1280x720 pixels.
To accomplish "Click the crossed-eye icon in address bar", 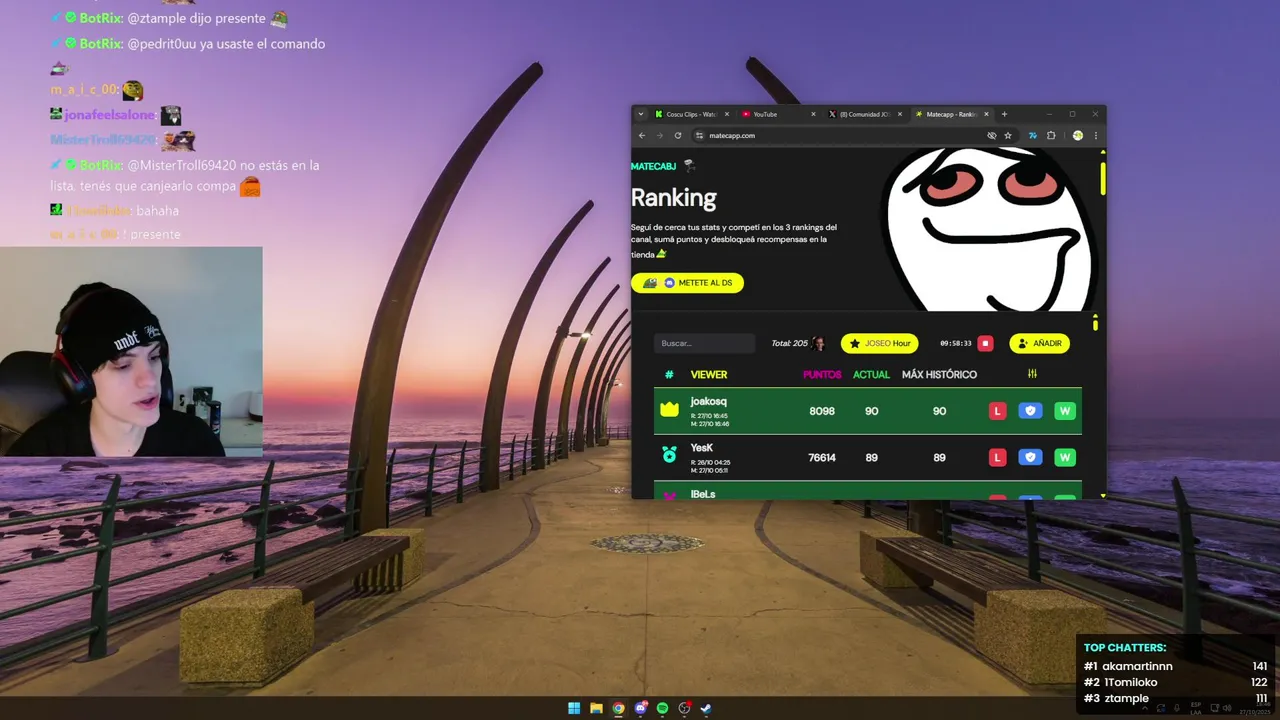I will tap(992, 135).
